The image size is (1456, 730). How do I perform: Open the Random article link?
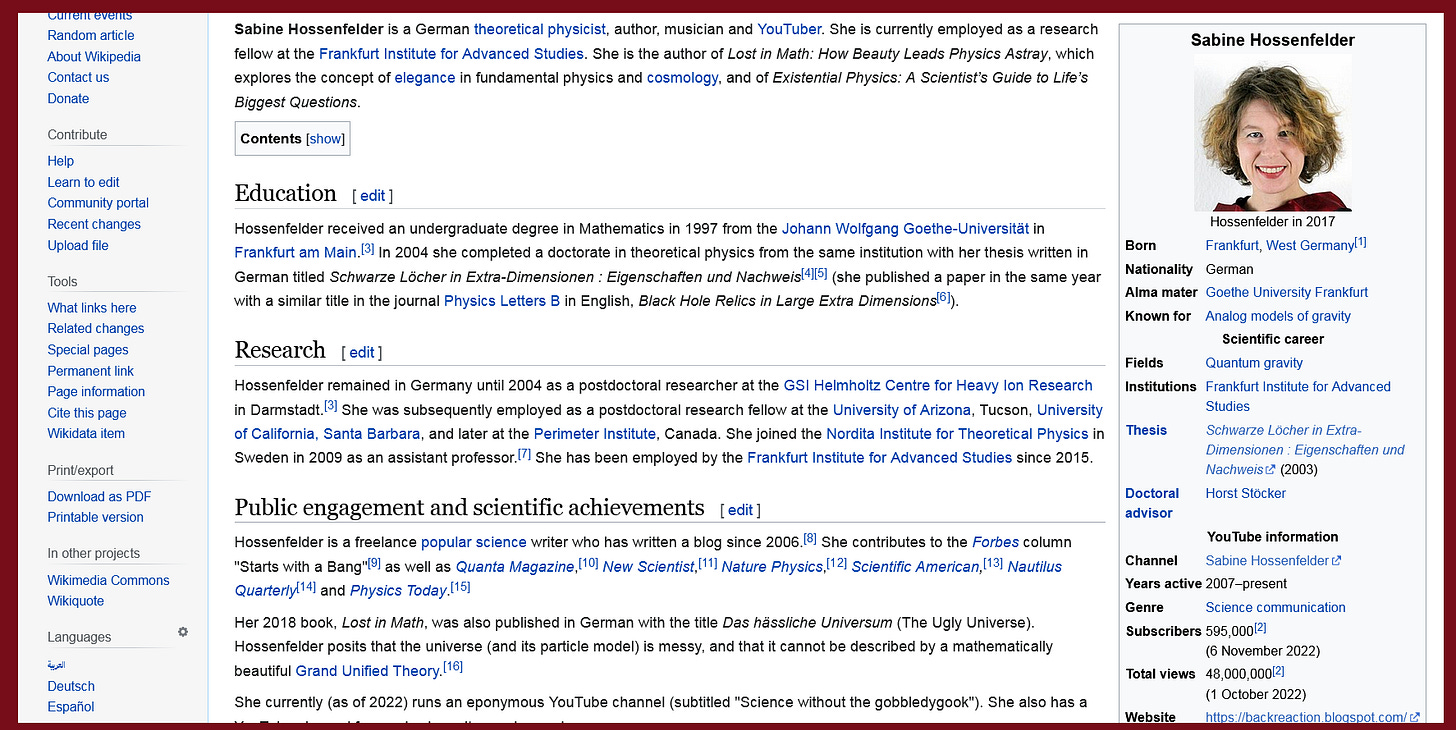pos(91,35)
